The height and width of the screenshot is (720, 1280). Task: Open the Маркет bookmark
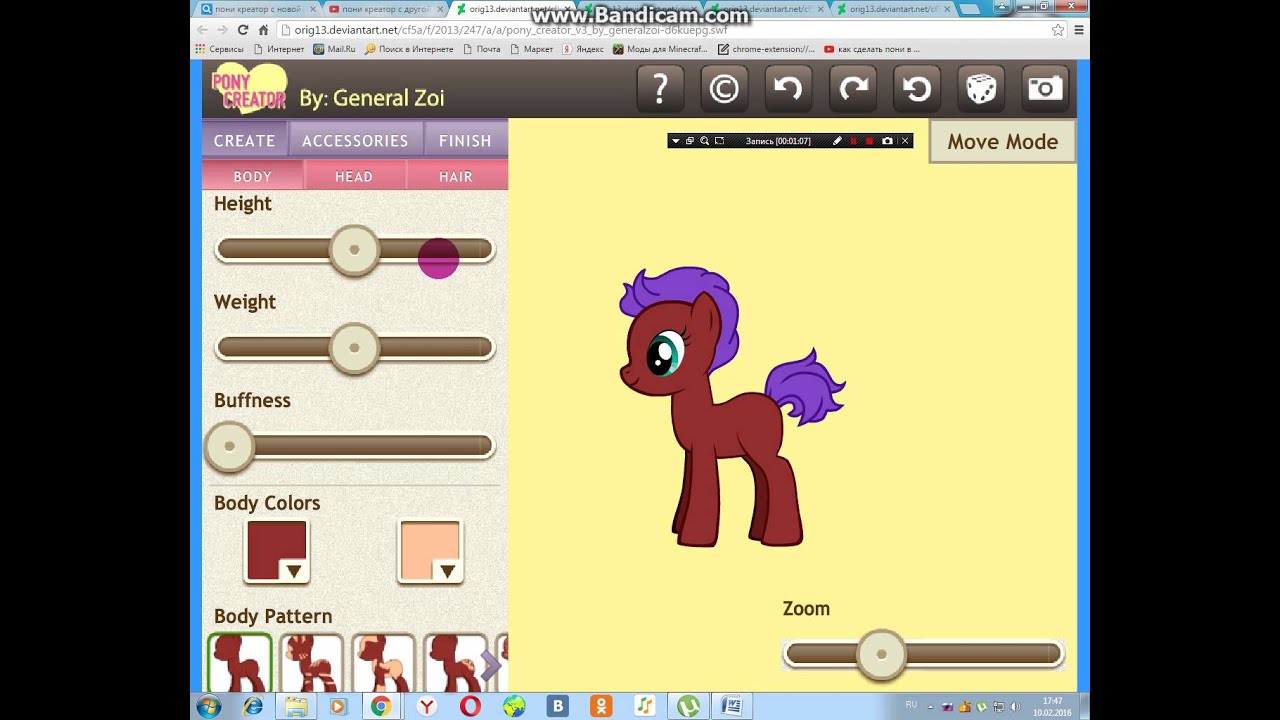531,49
